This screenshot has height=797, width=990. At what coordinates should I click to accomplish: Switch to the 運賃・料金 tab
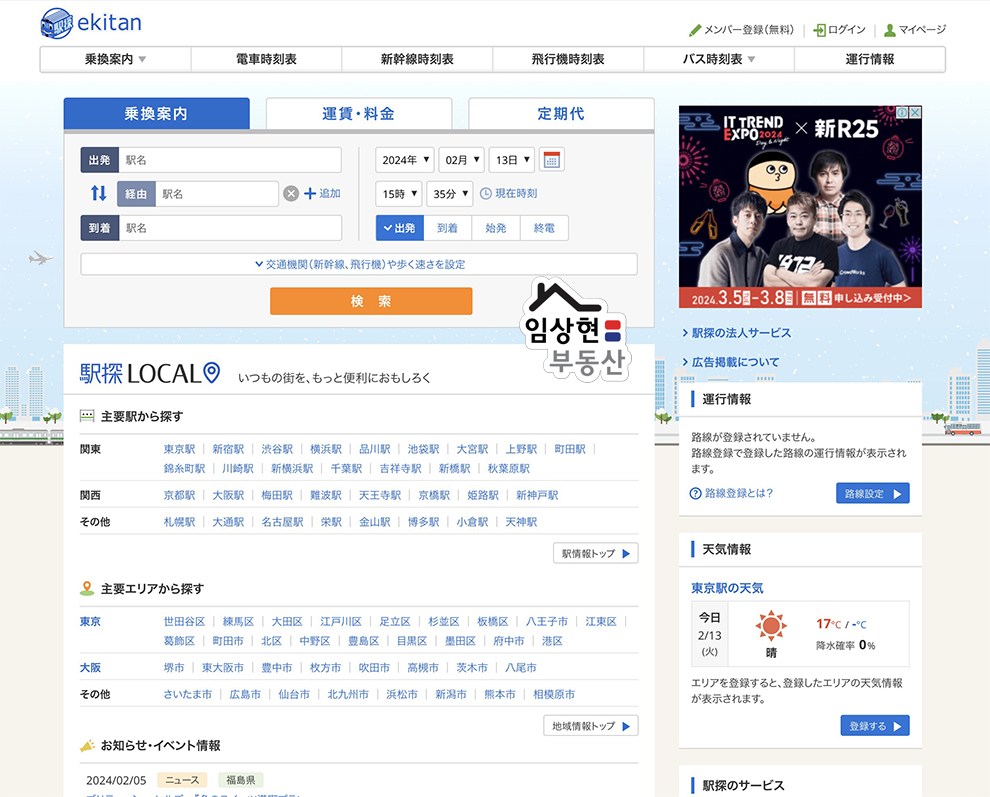click(x=359, y=114)
